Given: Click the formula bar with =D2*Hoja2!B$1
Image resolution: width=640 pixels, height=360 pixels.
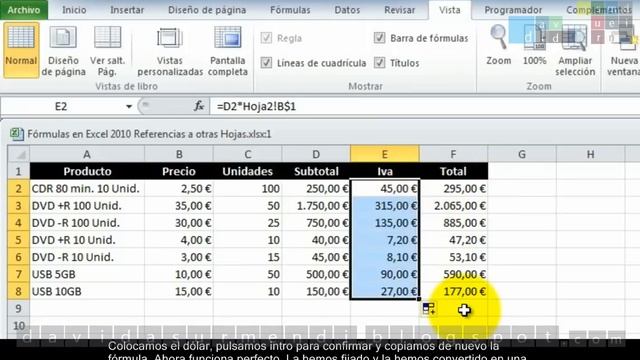Looking at the screenshot, I should (x=424, y=107).
